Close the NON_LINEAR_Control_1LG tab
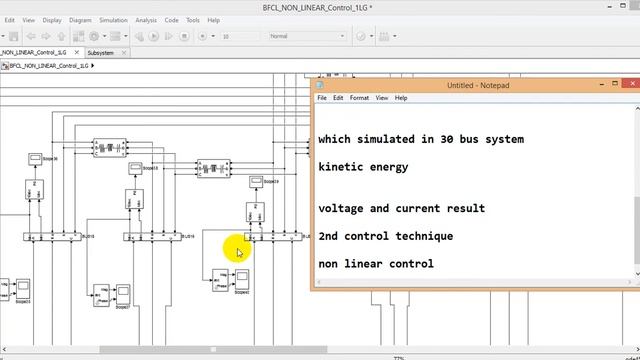The height and width of the screenshot is (360, 640). [x=77, y=53]
